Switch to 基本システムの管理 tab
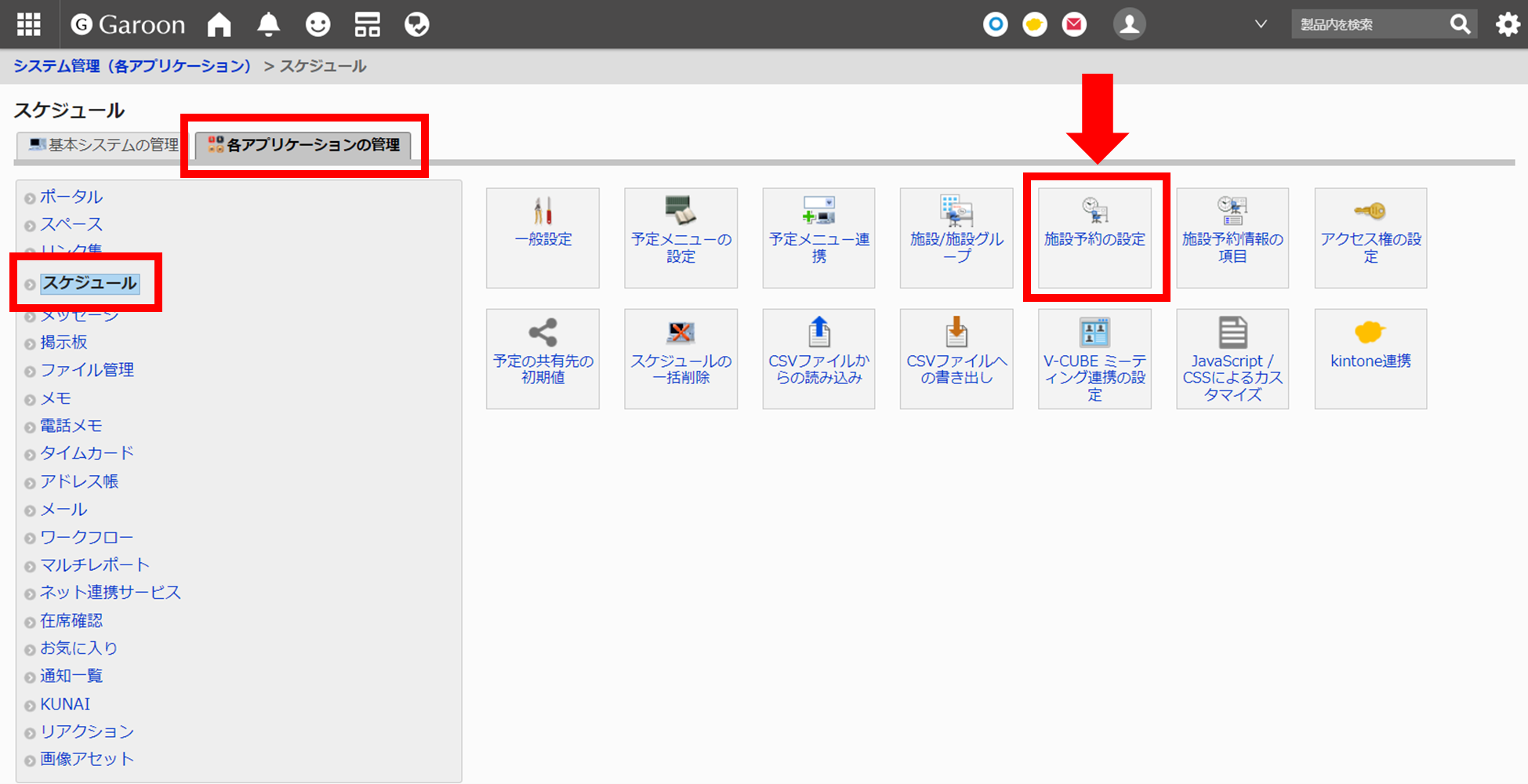Image resolution: width=1528 pixels, height=784 pixels. pos(103,145)
